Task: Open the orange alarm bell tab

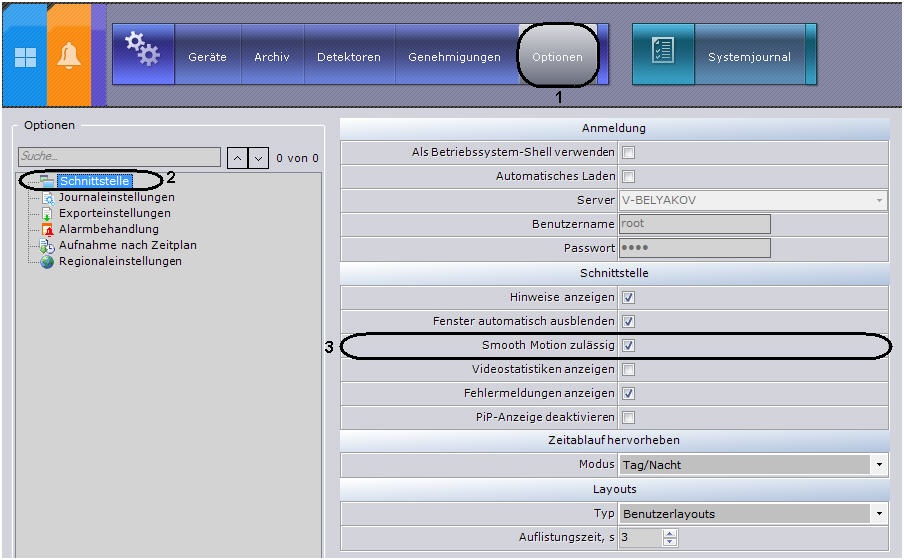Action: pyautogui.click(x=69, y=57)
